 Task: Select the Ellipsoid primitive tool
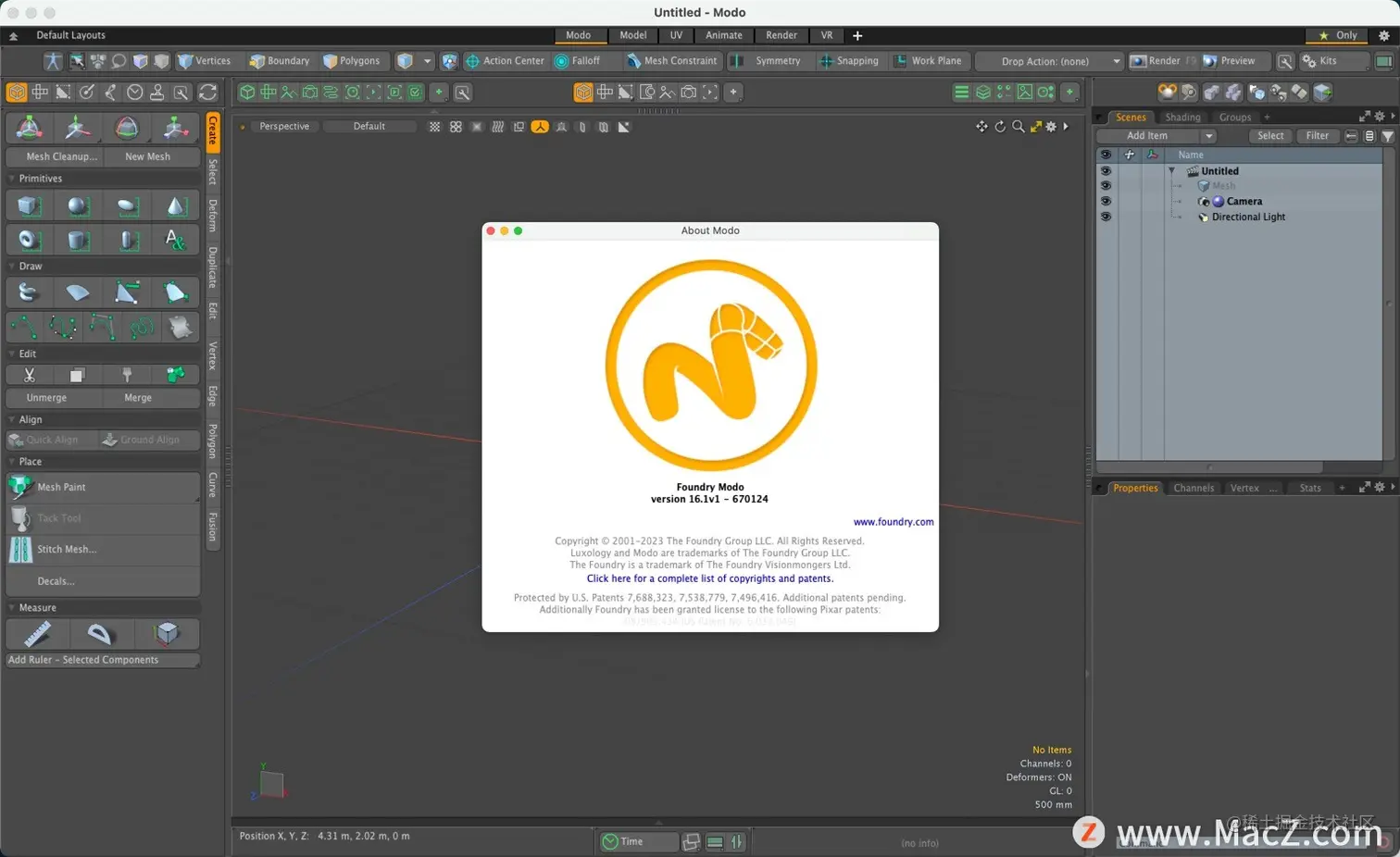[x=128, y=205]
